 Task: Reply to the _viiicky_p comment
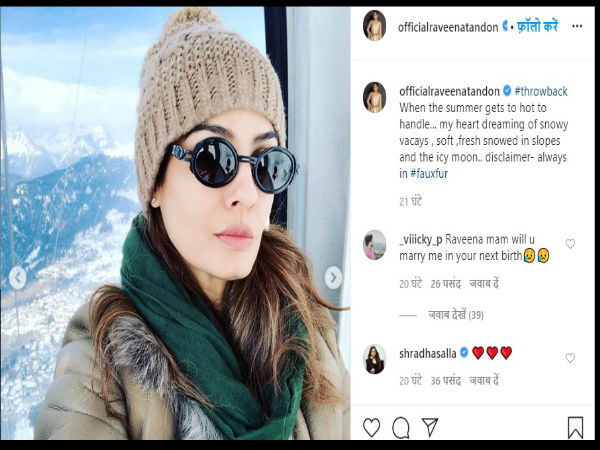pyautogui.click(x=484, y=284)
